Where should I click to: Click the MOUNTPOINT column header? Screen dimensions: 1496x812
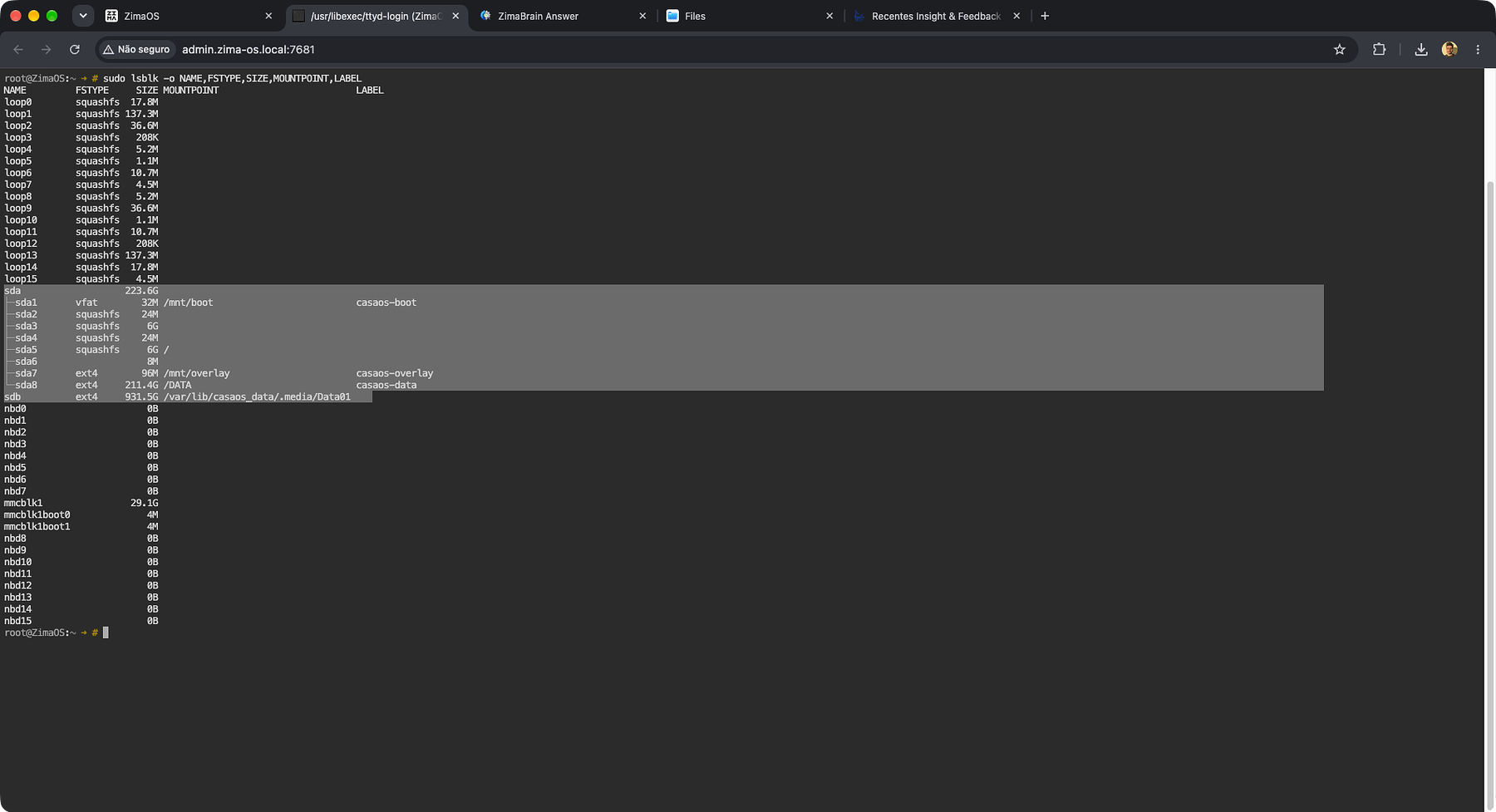pyautogui.click(x=191, y=91)
